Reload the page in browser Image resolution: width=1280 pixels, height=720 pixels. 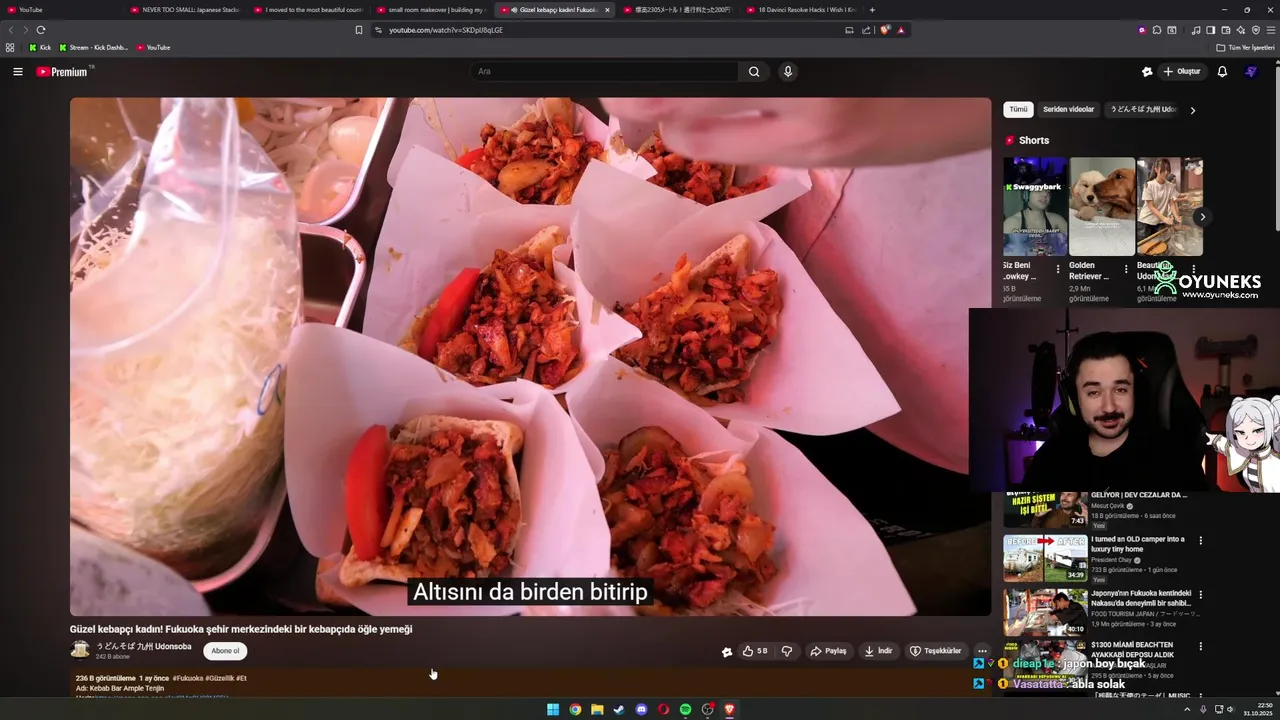[x=41, y=30]
